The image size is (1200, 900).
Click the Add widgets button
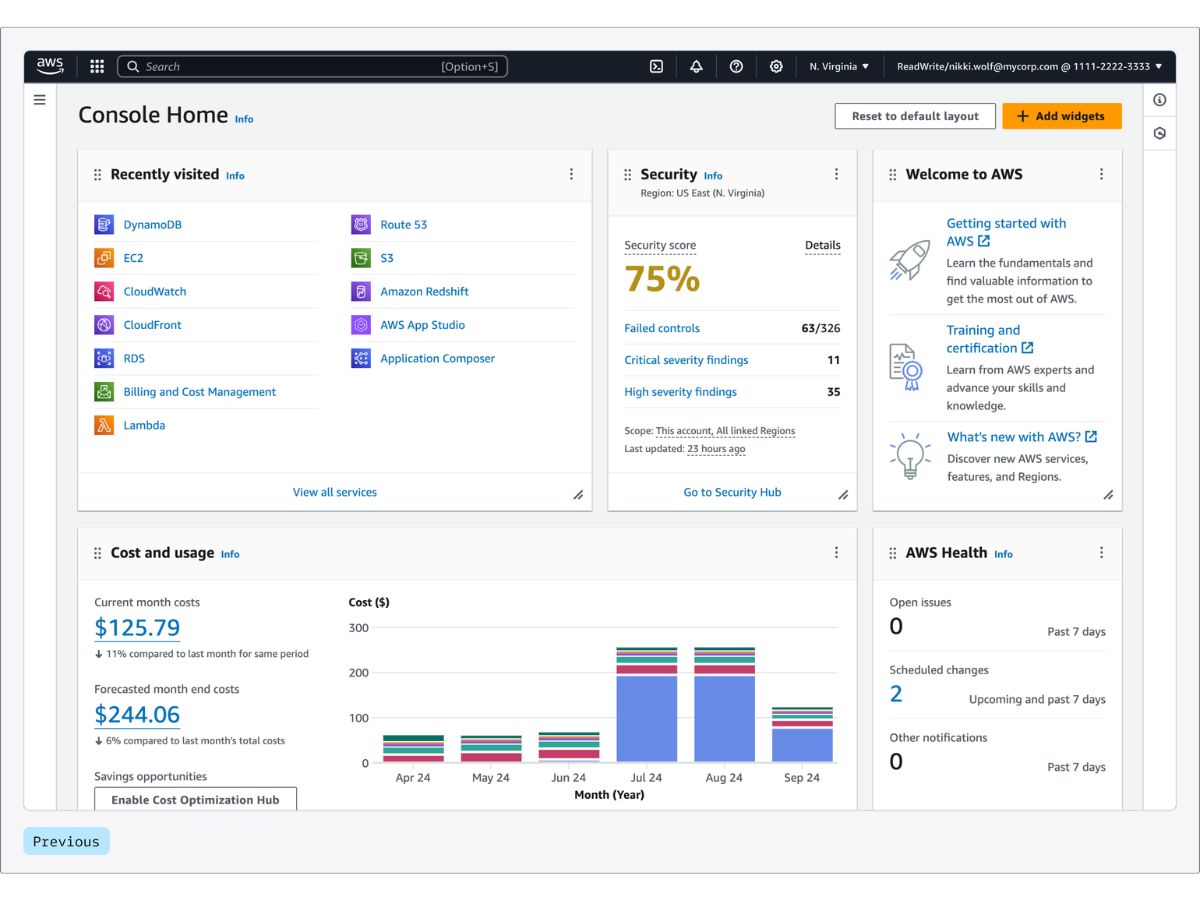click(1062, 116)
